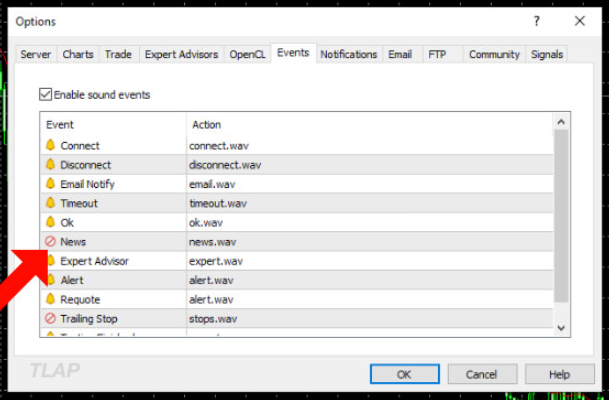Click the Event column header
Image resolution: width=609 pixels, height=400 pixels.
point(113,125)
